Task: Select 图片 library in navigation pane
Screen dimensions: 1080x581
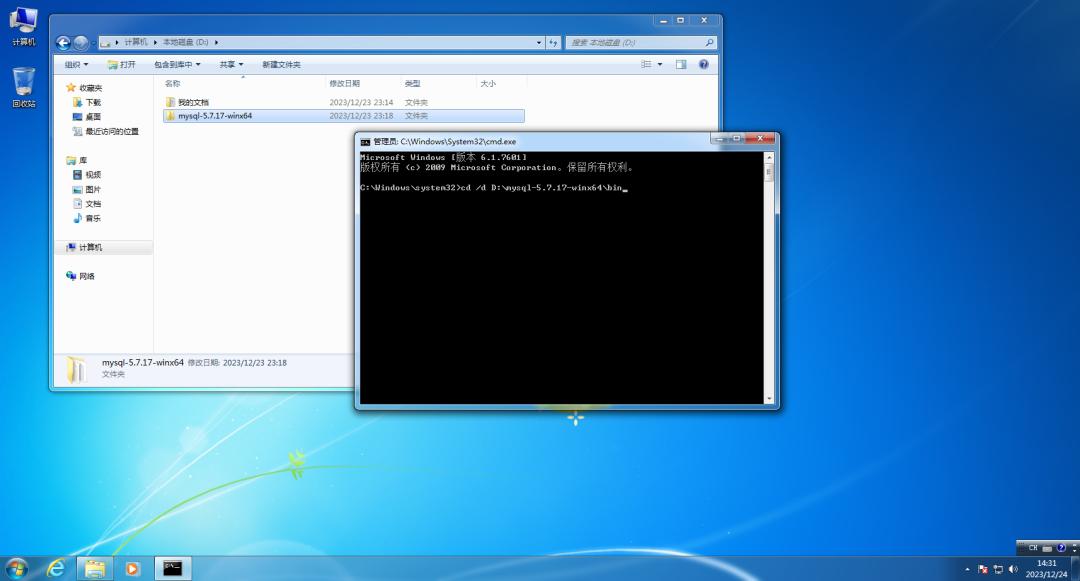Action: 87,189
